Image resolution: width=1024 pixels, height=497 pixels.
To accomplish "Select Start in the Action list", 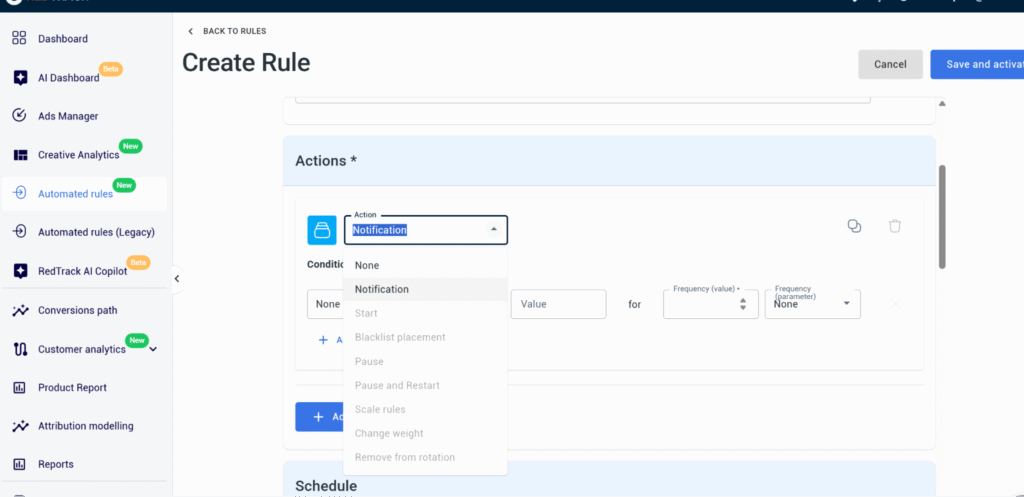I will 425,313.
